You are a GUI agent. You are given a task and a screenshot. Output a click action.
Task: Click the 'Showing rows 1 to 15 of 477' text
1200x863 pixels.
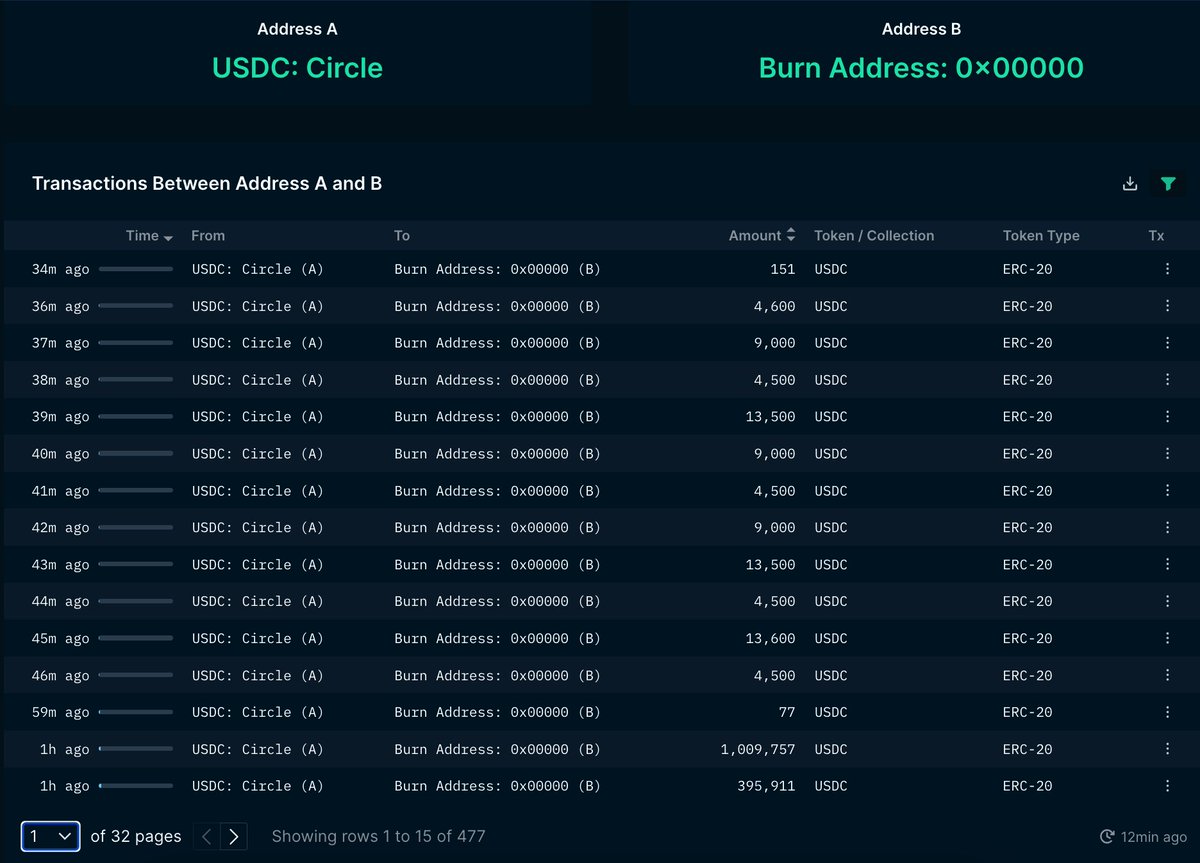378,836
